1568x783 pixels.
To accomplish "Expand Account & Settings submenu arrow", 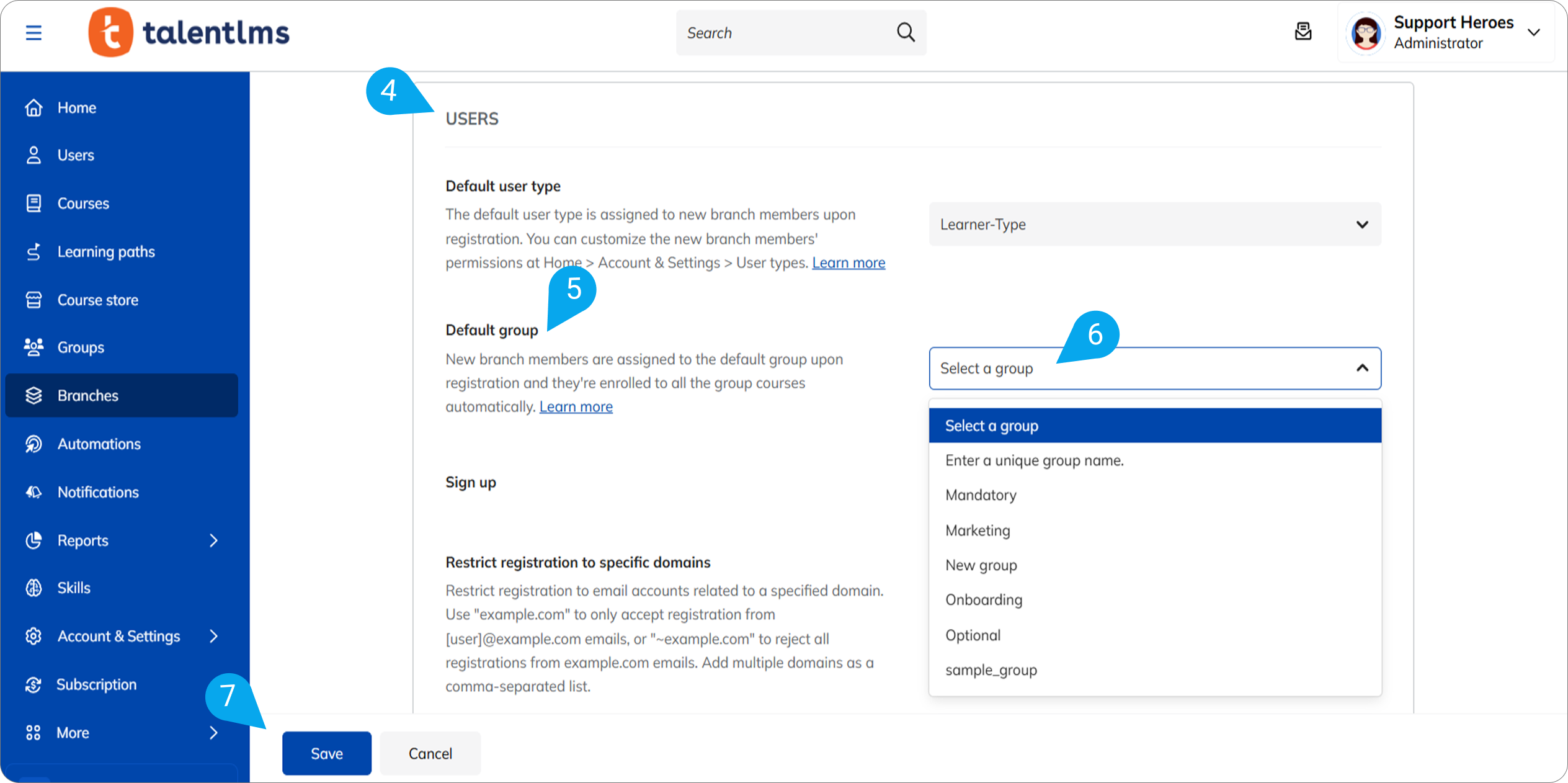I will [x=214, y=636].
